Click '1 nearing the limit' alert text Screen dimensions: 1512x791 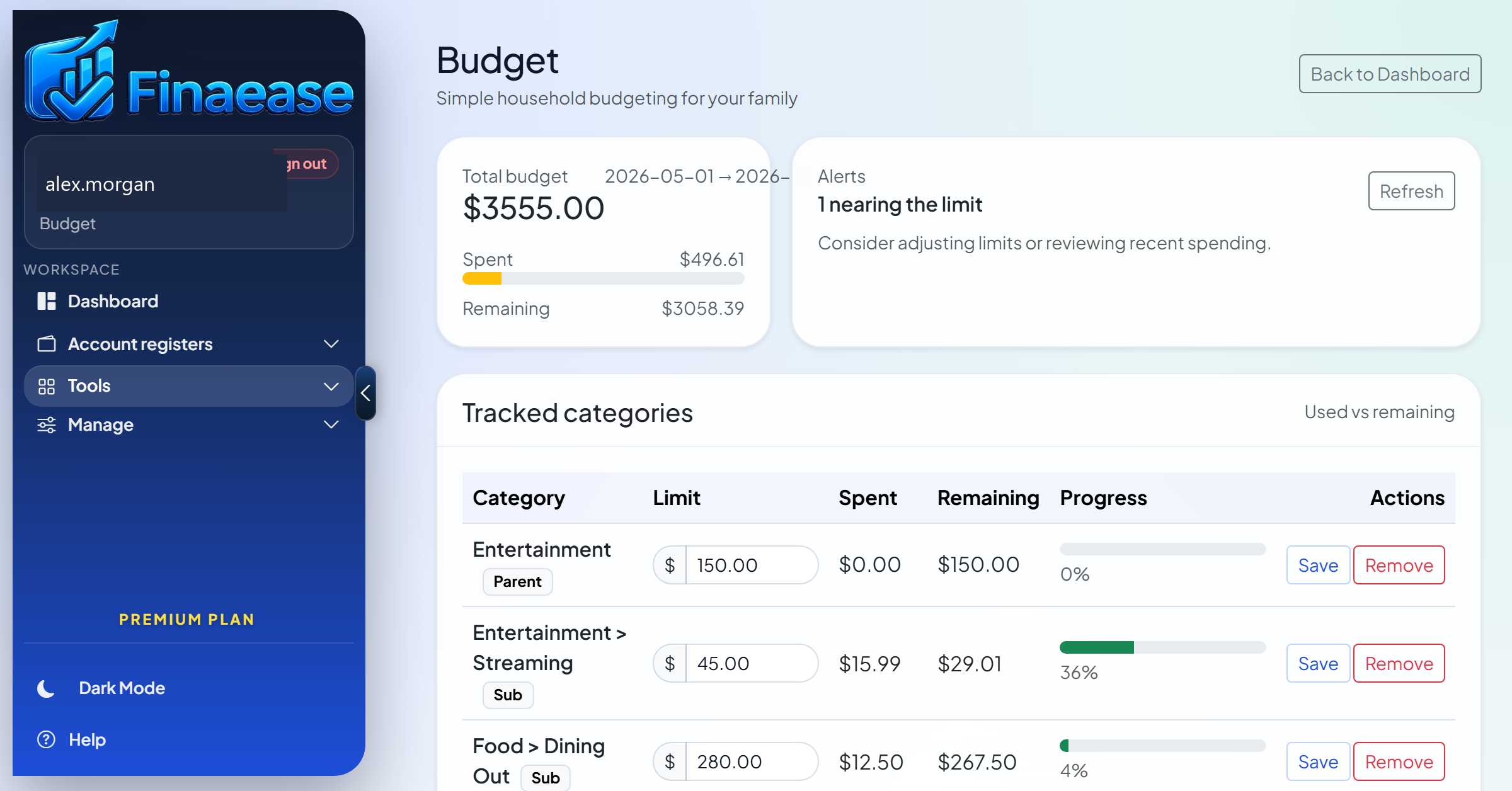[x=900, y=205]
